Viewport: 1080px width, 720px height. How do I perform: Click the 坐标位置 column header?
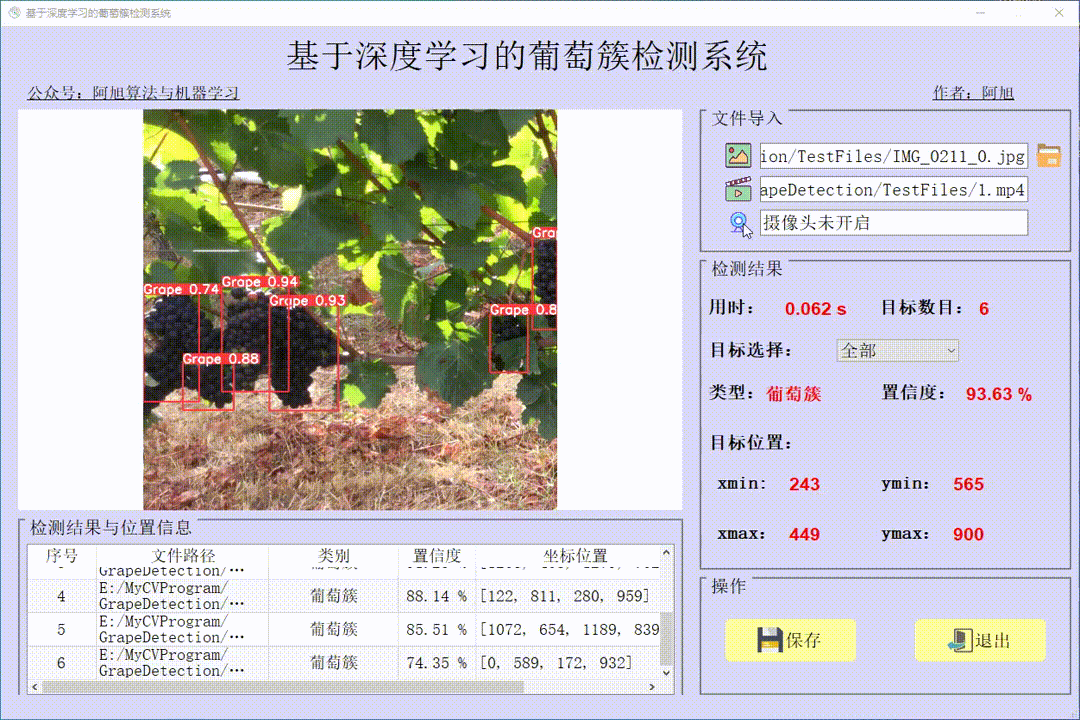[x=574, y=555]
